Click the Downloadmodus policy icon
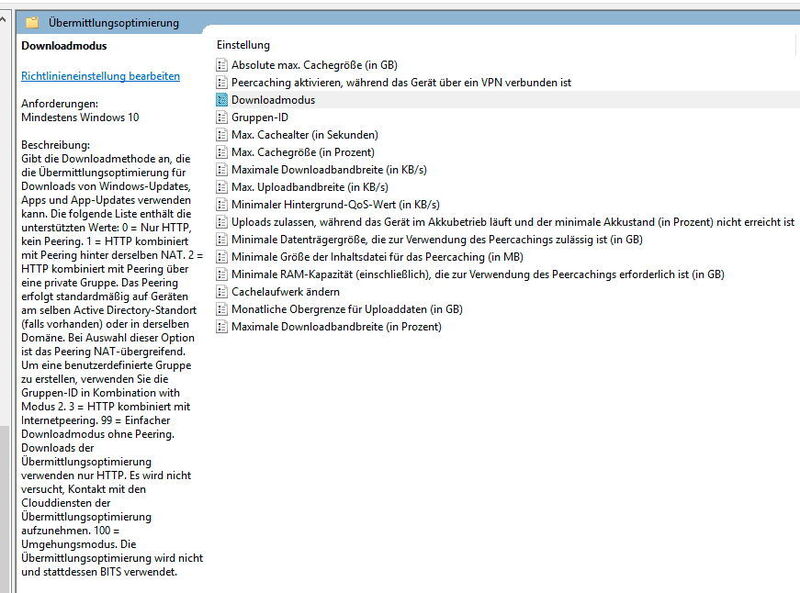The width and height of the screenshot is (800, 593). 224,99
